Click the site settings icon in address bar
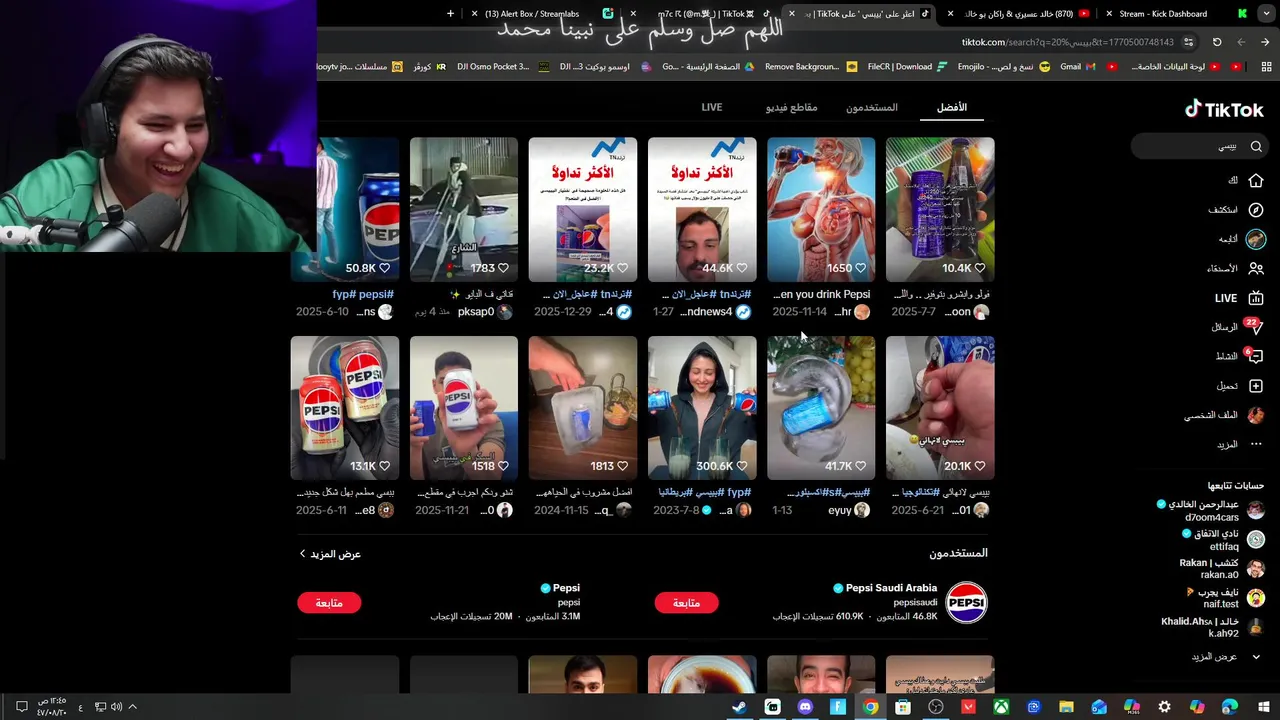The height and width of the screenshot is (720, 1280). point(1188,42)
